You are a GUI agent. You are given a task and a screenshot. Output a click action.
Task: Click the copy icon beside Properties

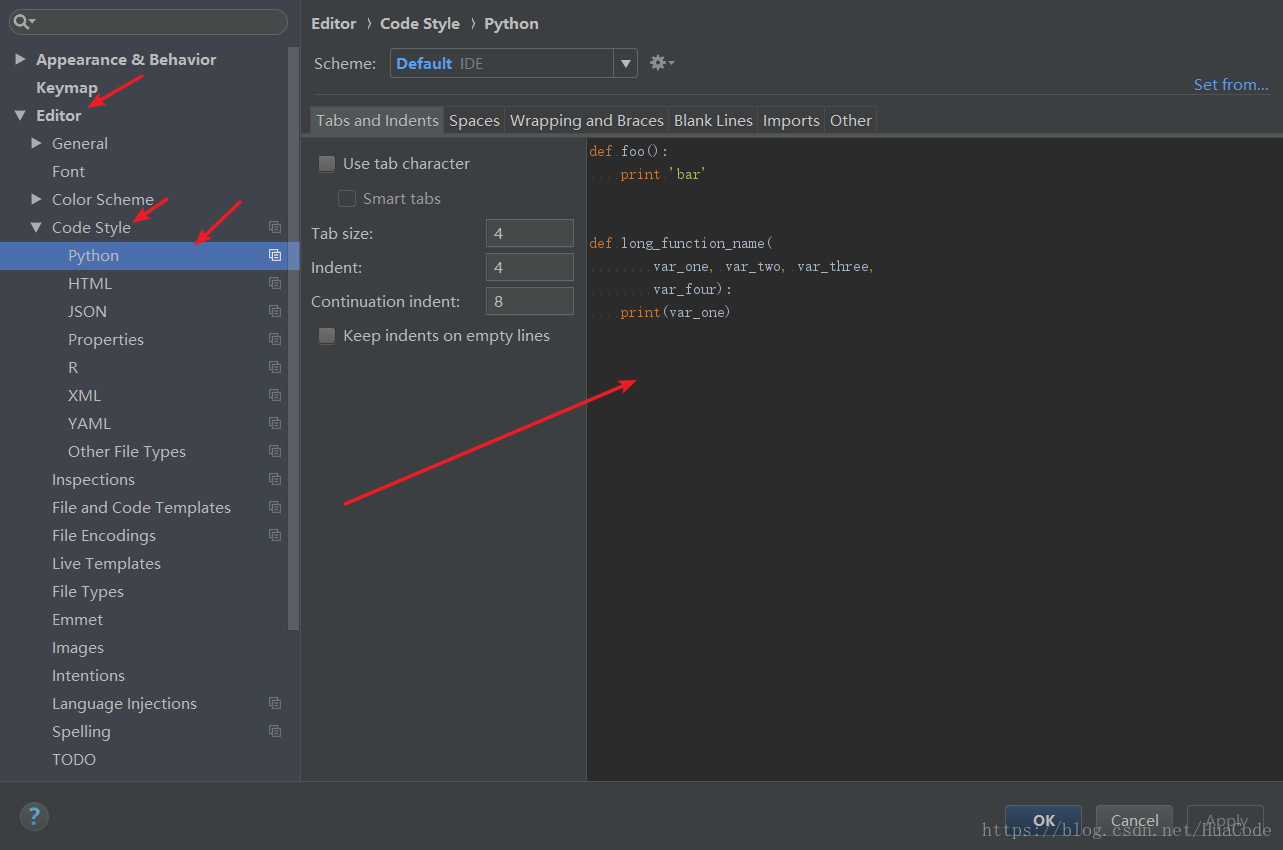(x=275, y=339)
